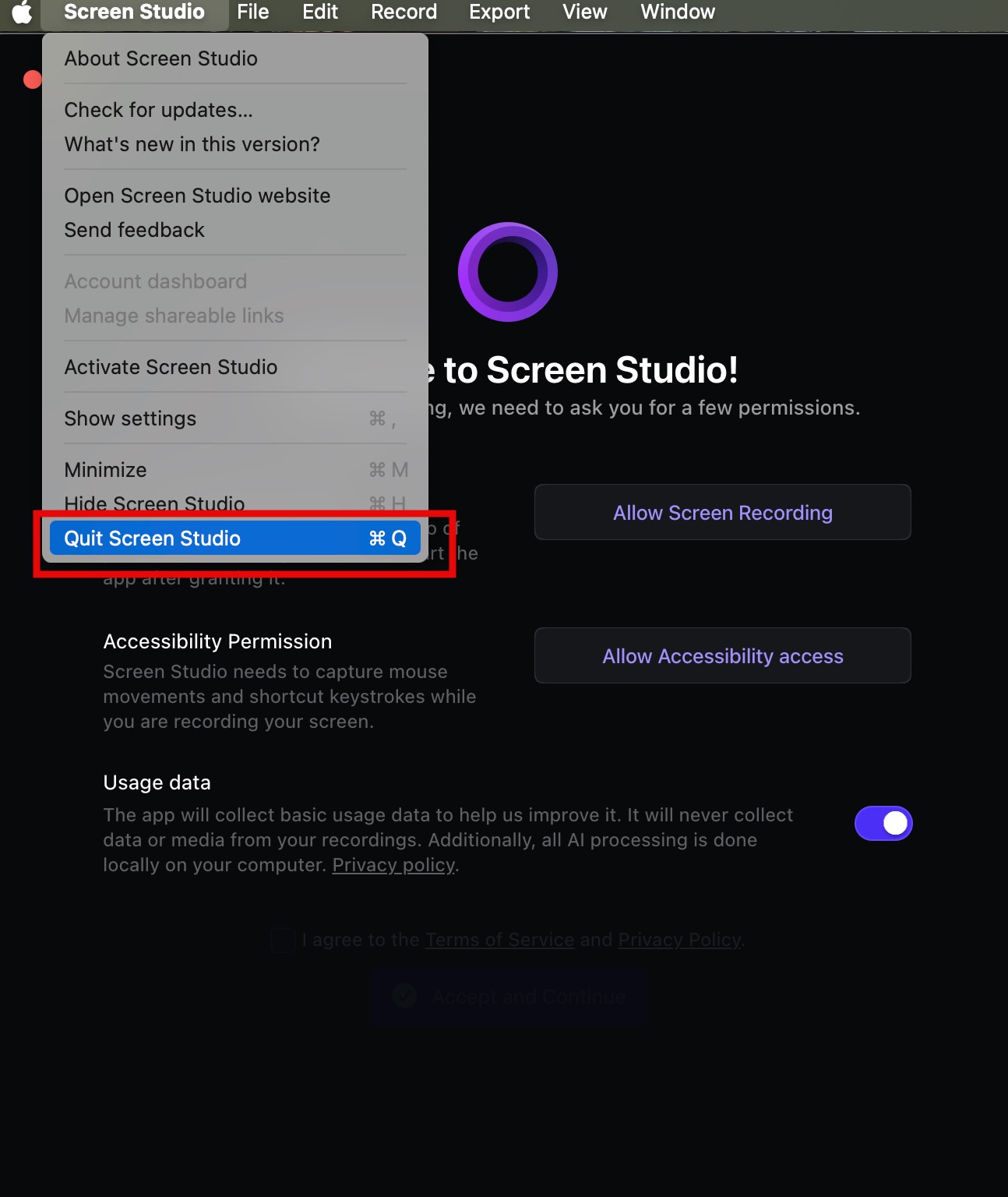Choose Activate Screen Studio option
The image size is (1008, 1197).
click(x=171, y=367)
